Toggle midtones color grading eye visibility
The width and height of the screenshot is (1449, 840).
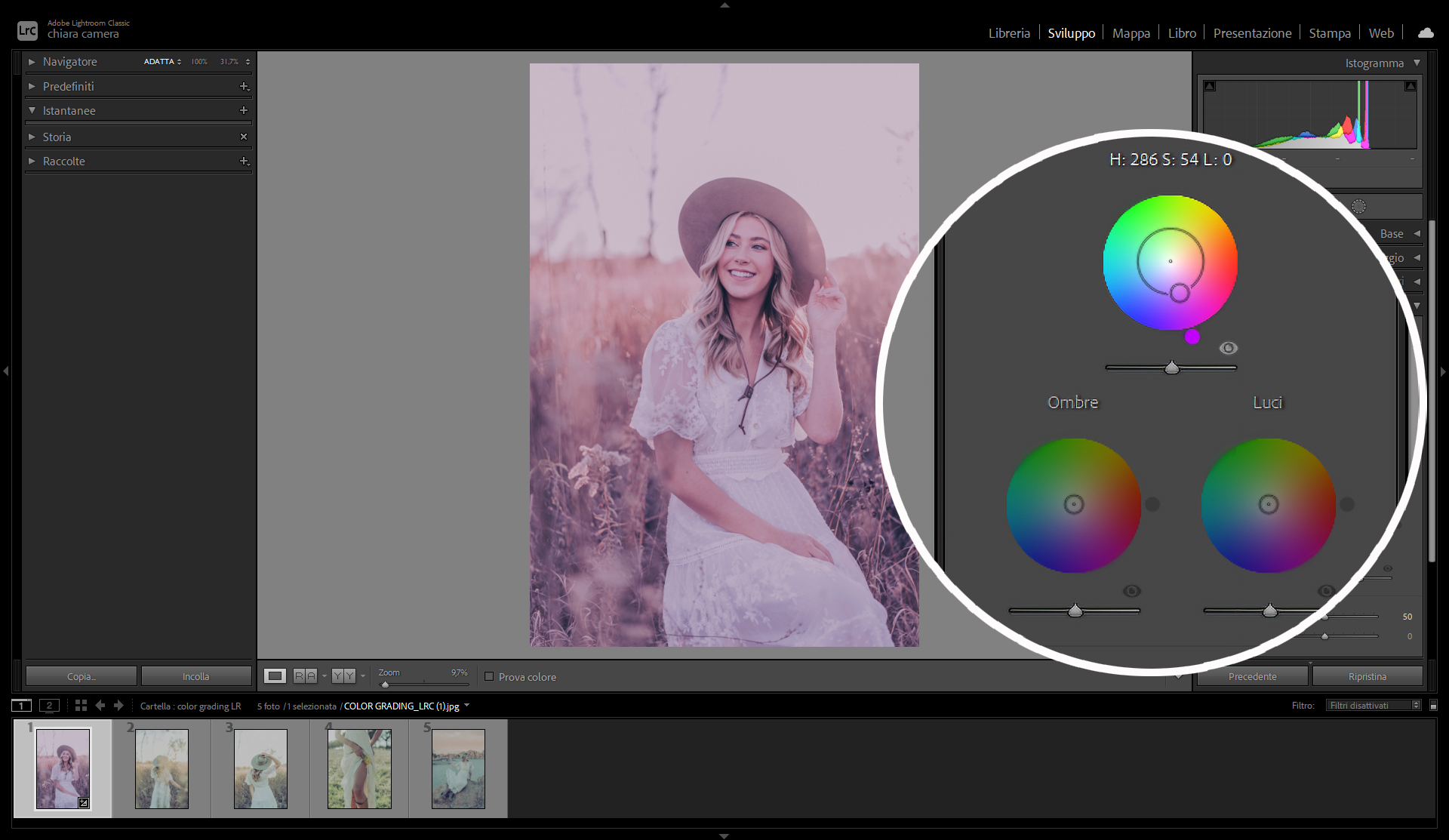[1229, 348]
